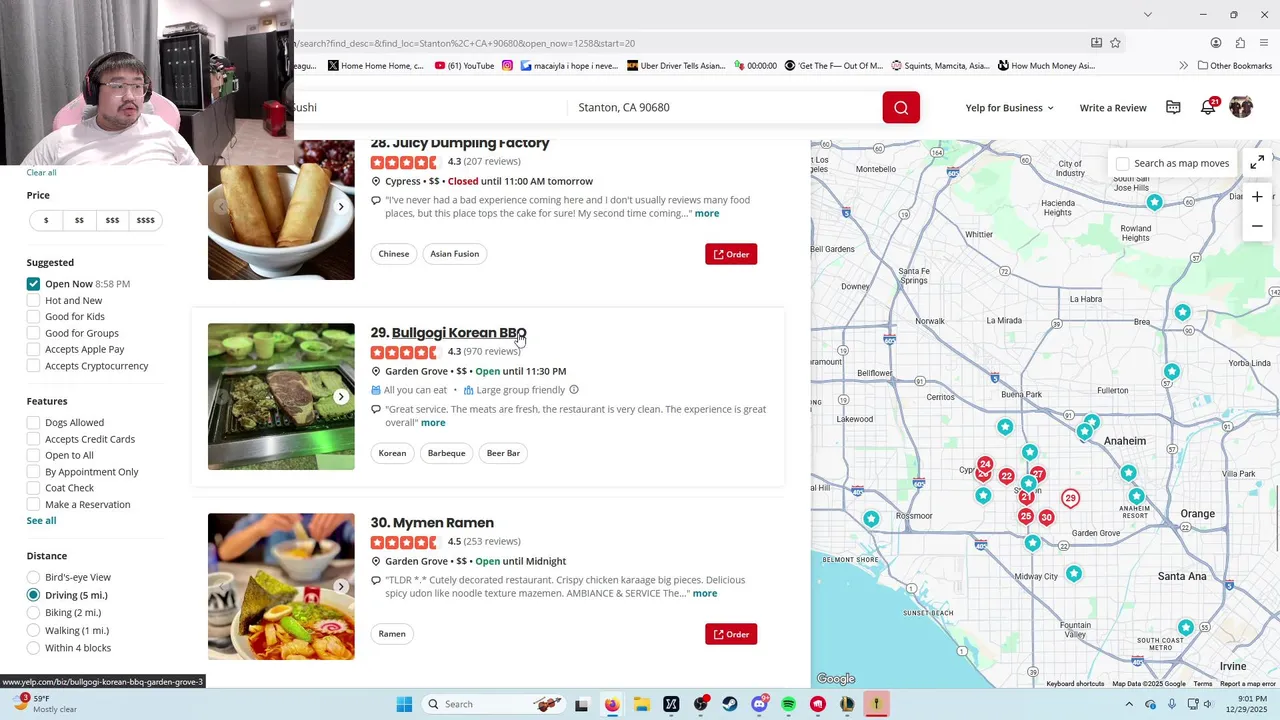Viewport: 1280px width, 720px height.
Task: Expand the Juicy Dumpling Factory review with more
Action: pyautogui.click(x=707, y=214)
